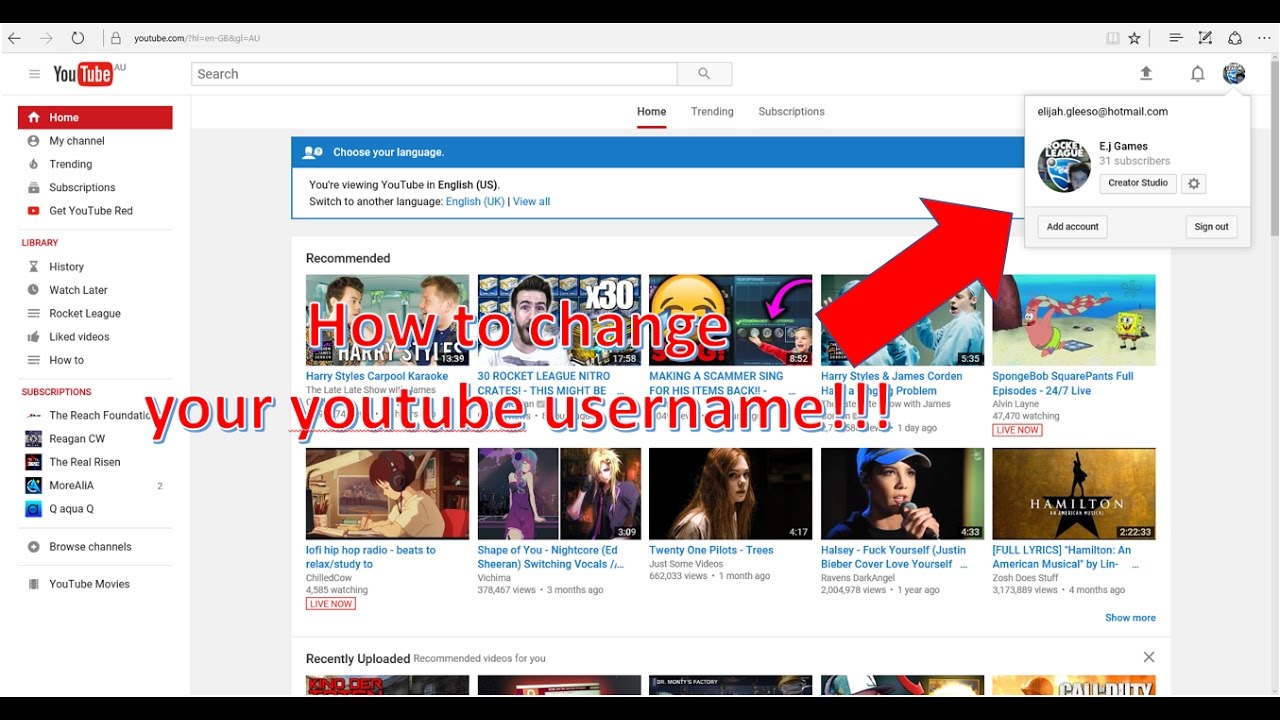The image size is (1280, 720).
Task: Dismiss Recently Uploaded section with X
Action: click(1149, 657)
